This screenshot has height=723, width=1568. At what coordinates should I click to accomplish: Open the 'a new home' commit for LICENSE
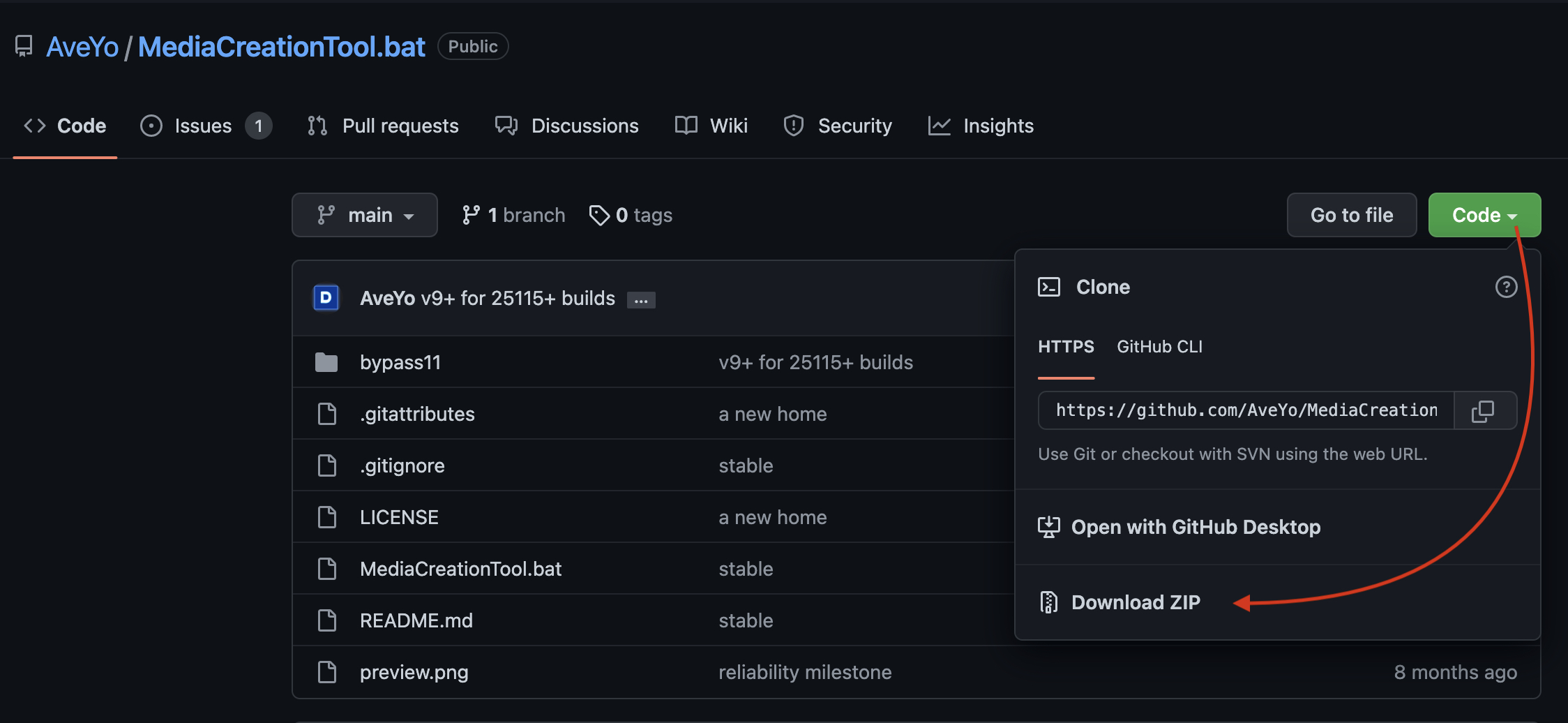tap(773, 517)
